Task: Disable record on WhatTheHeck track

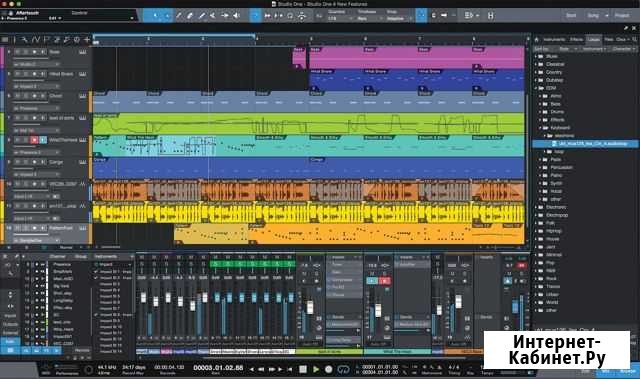Action: [x=34, y=140]
